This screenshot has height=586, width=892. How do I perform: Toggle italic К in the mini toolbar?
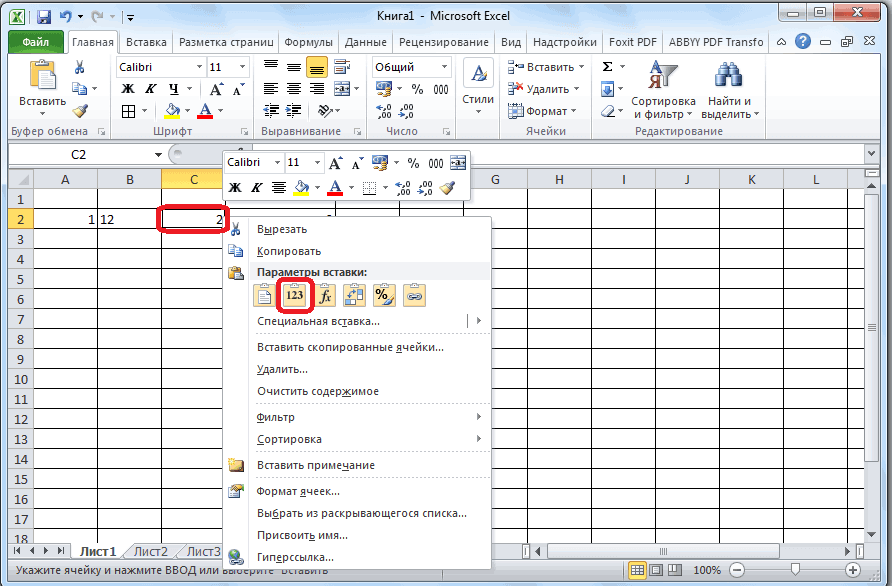click(x=257, y=187)
